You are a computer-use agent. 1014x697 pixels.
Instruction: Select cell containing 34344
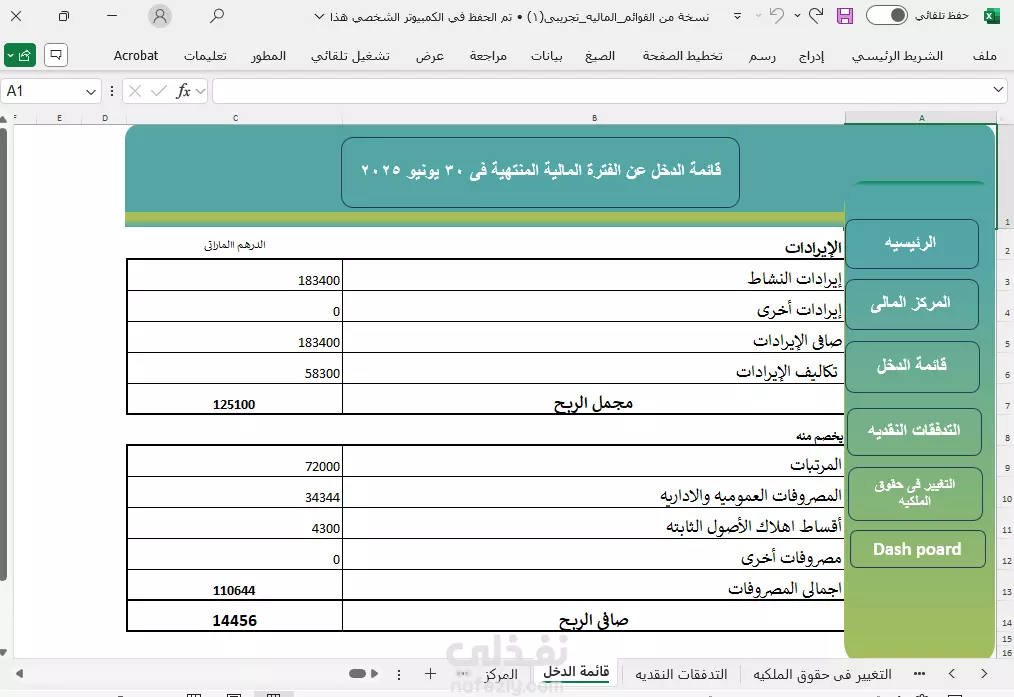click(x=235, y=493)
